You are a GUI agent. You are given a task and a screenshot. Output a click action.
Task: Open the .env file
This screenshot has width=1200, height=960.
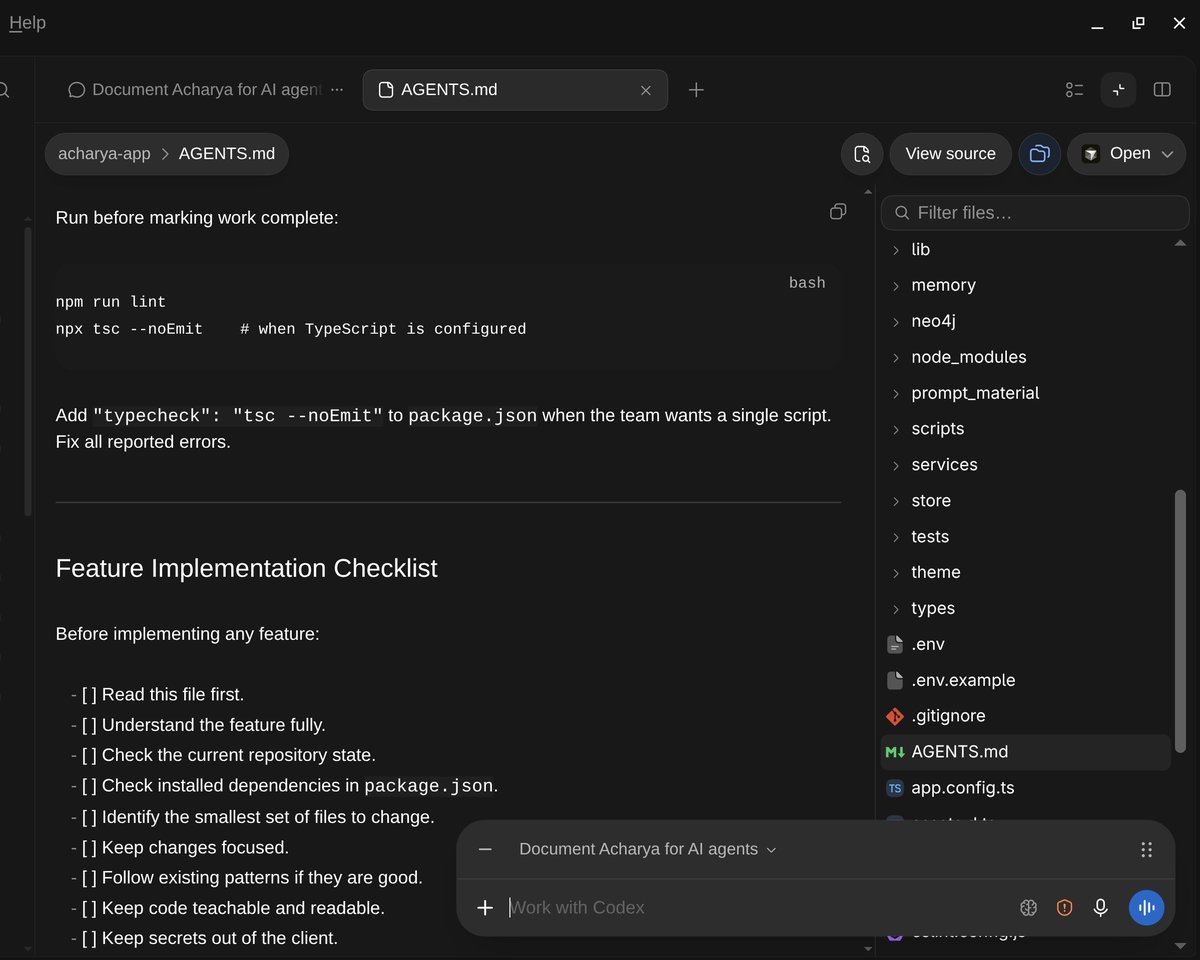[1025, 644]
